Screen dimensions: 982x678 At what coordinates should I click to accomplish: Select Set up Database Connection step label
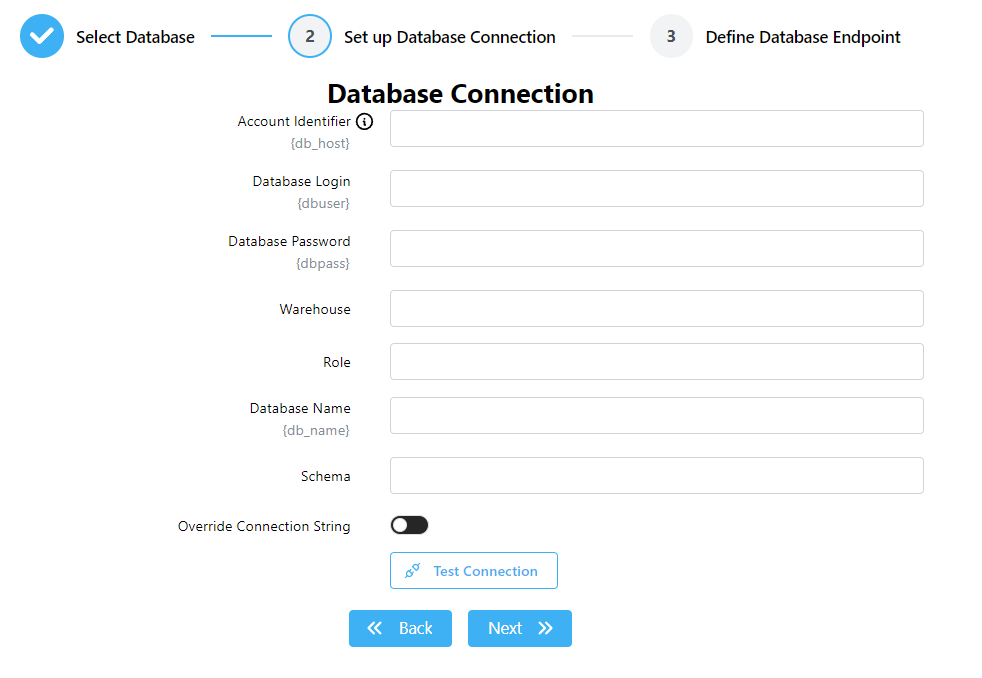pos(450,37)
